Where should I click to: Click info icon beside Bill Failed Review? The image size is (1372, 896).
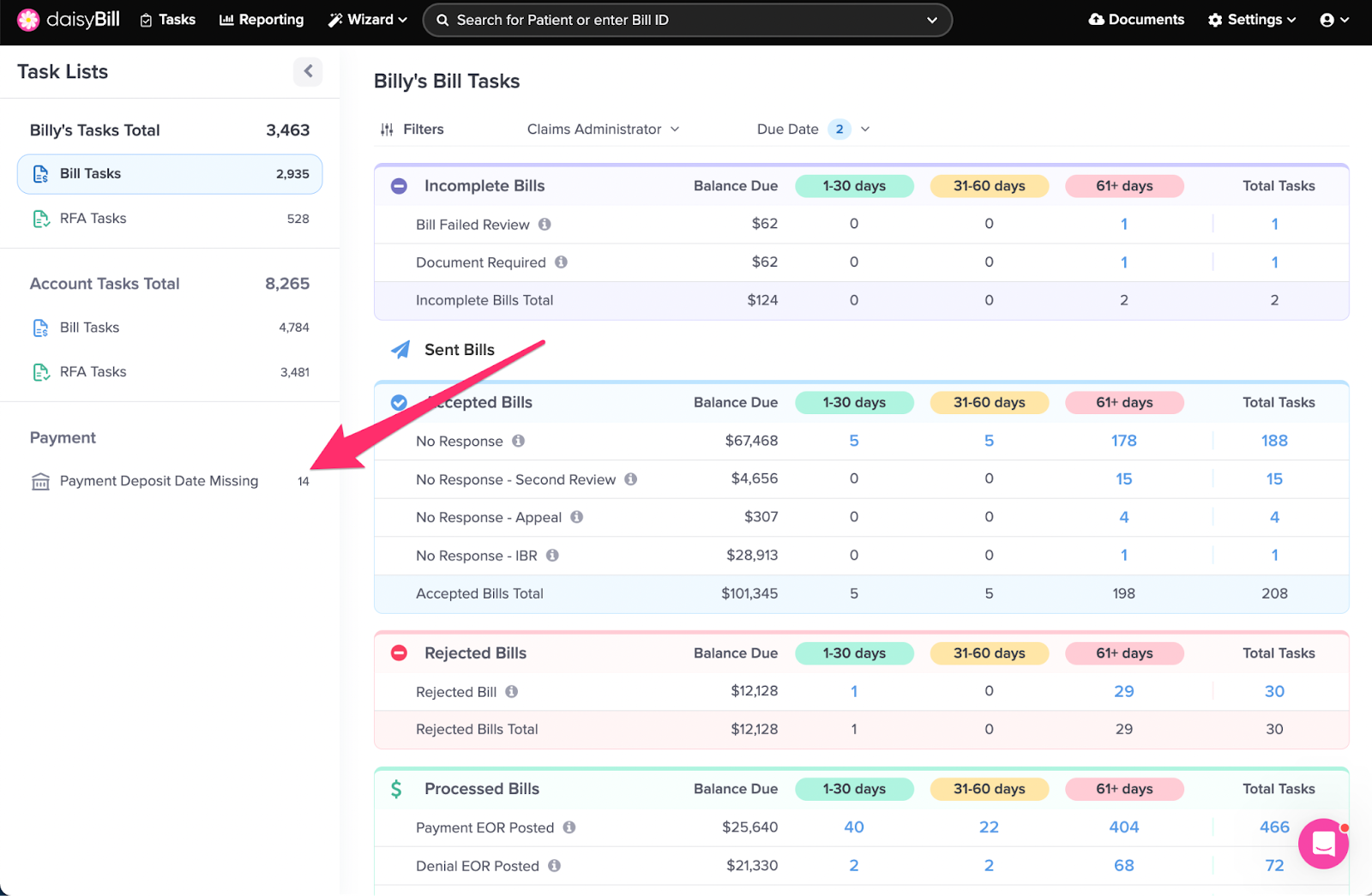point(545,225)
